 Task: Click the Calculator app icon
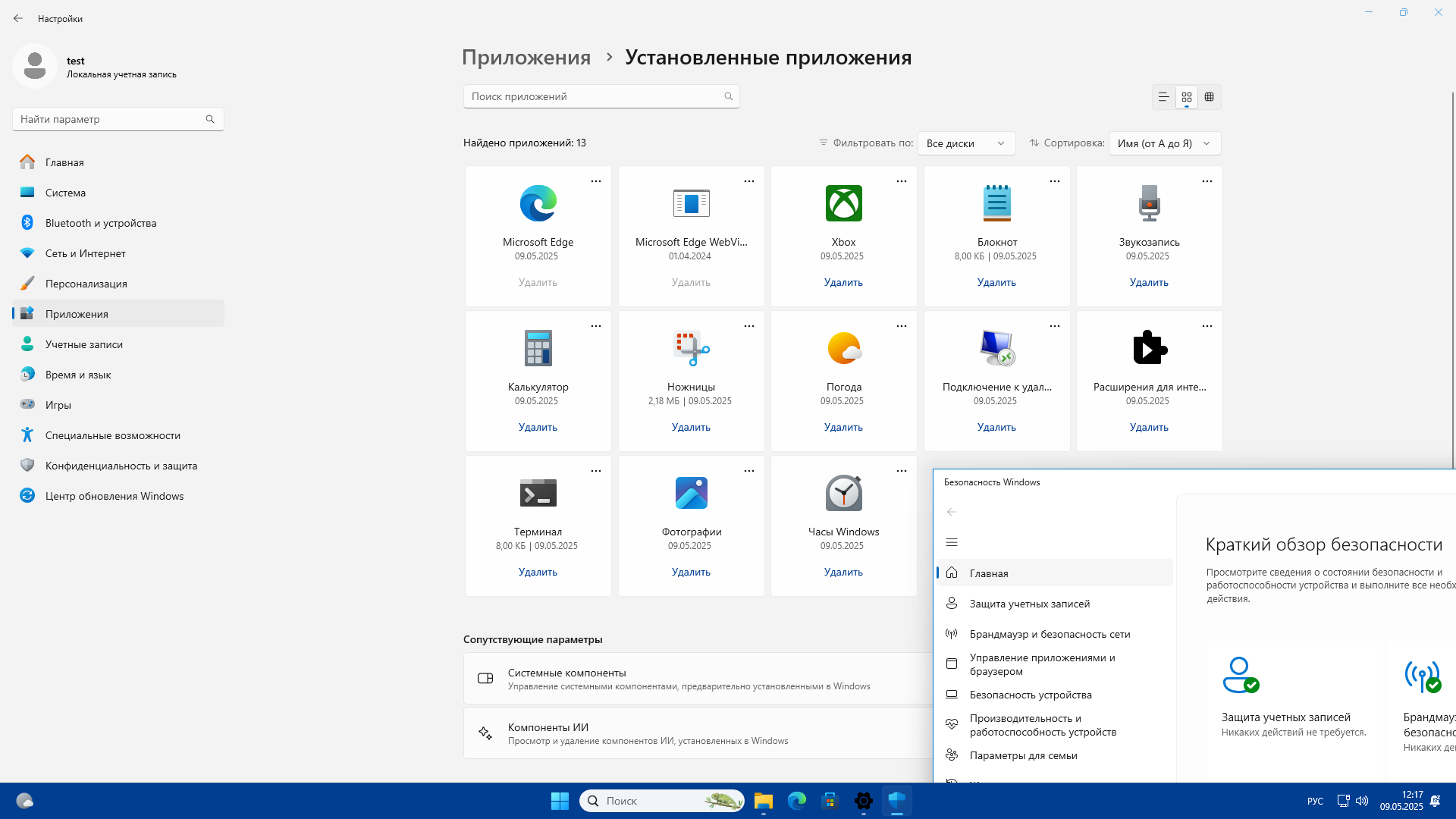(538, 348)
